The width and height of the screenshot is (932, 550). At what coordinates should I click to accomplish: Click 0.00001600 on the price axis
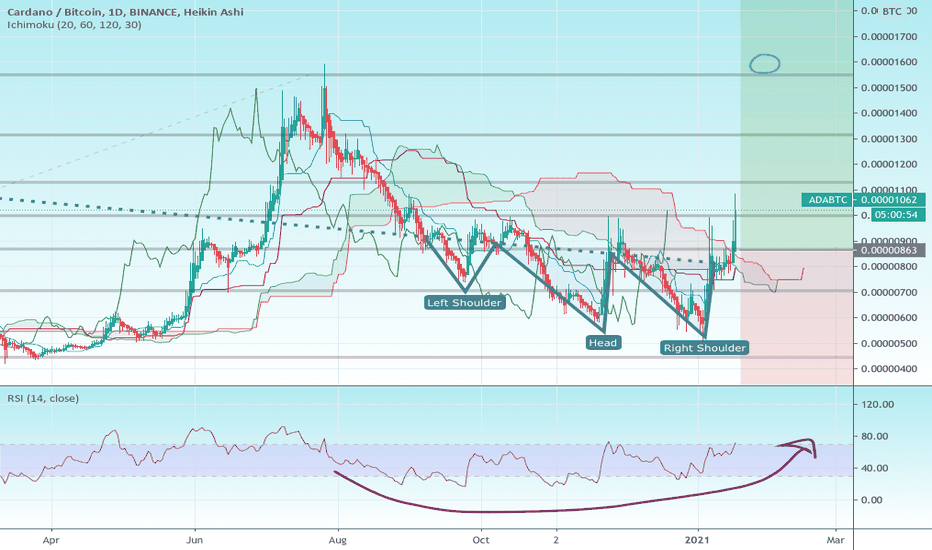[x=889, y=62]
